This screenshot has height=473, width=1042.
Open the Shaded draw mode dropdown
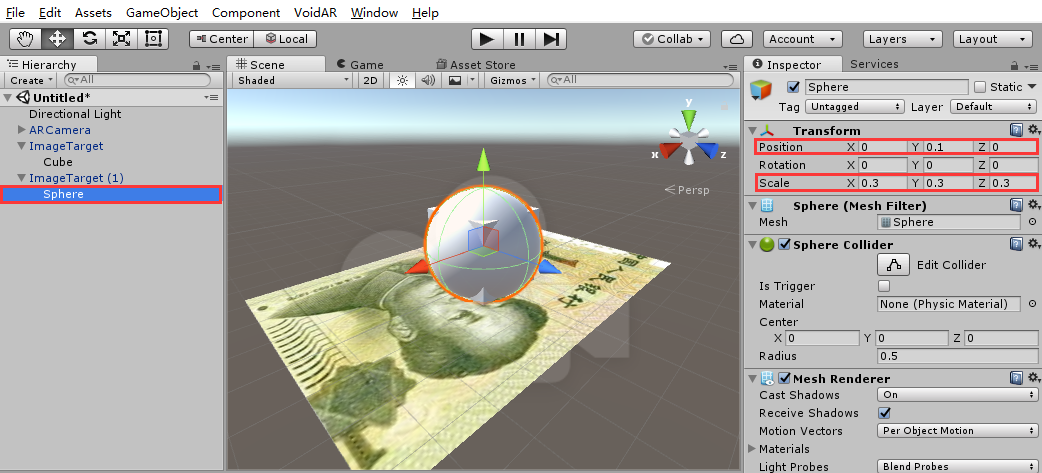(292, 80)
